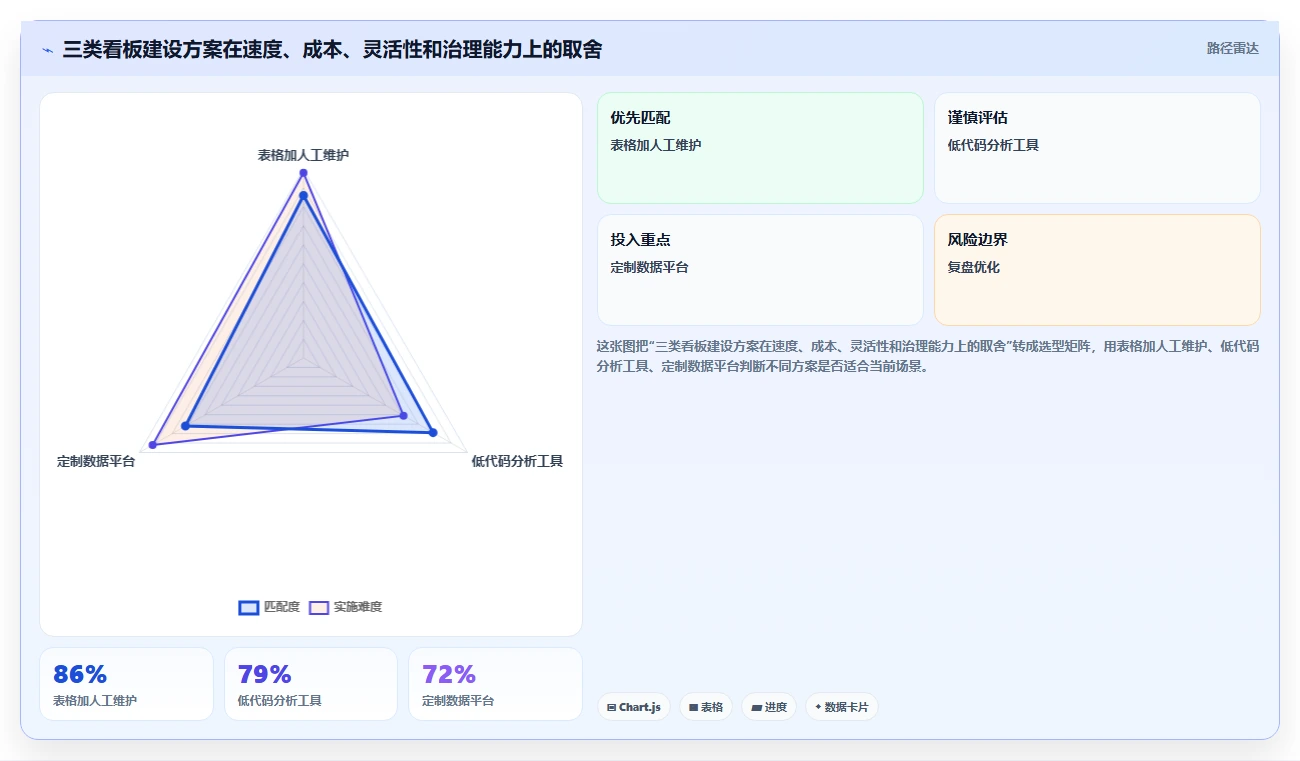
Task: Select the 表格 tag chip
Action: [706, 707]
